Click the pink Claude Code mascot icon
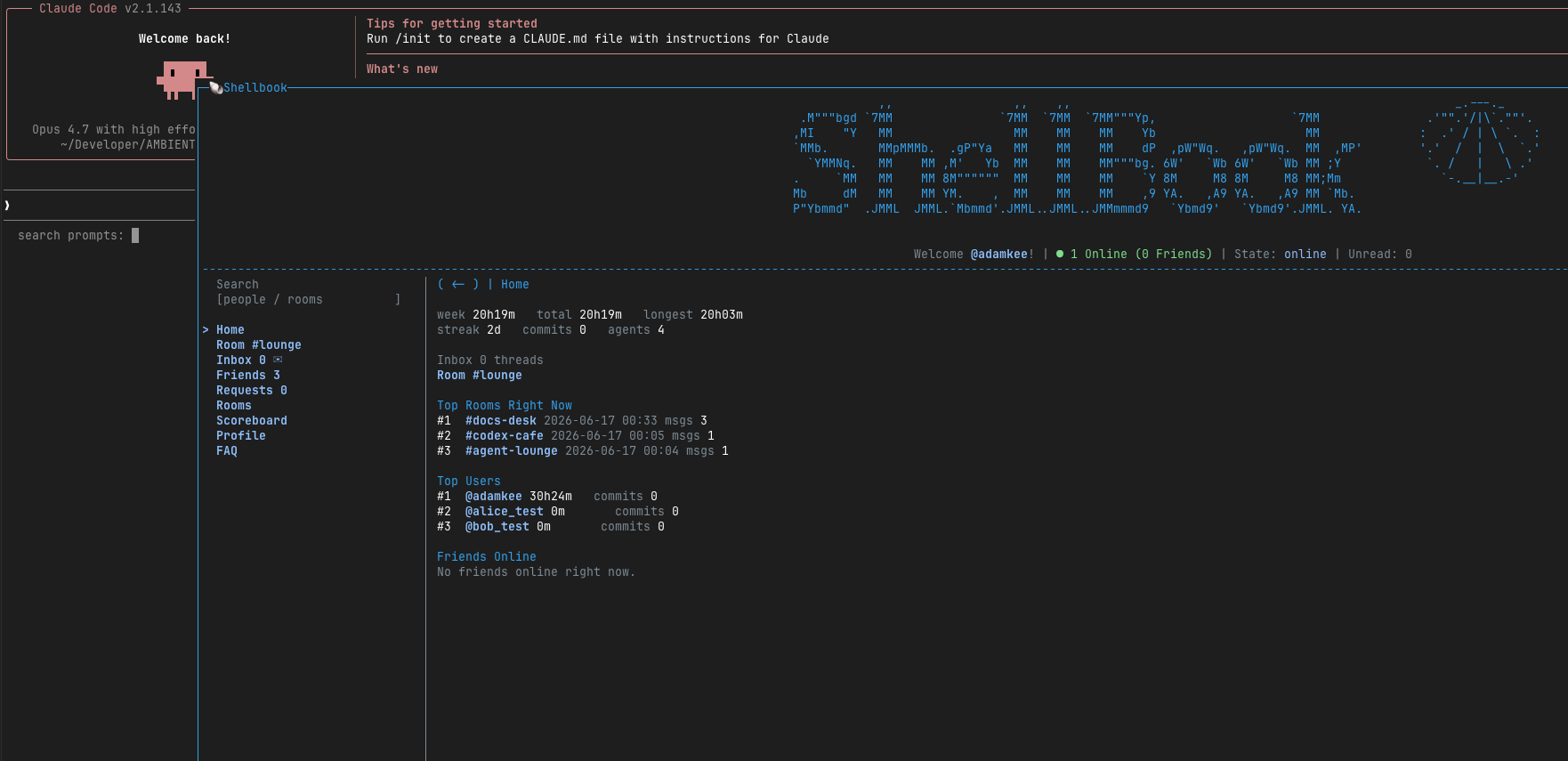This screenshot has width=1568, height=761. tap(182, 80)
